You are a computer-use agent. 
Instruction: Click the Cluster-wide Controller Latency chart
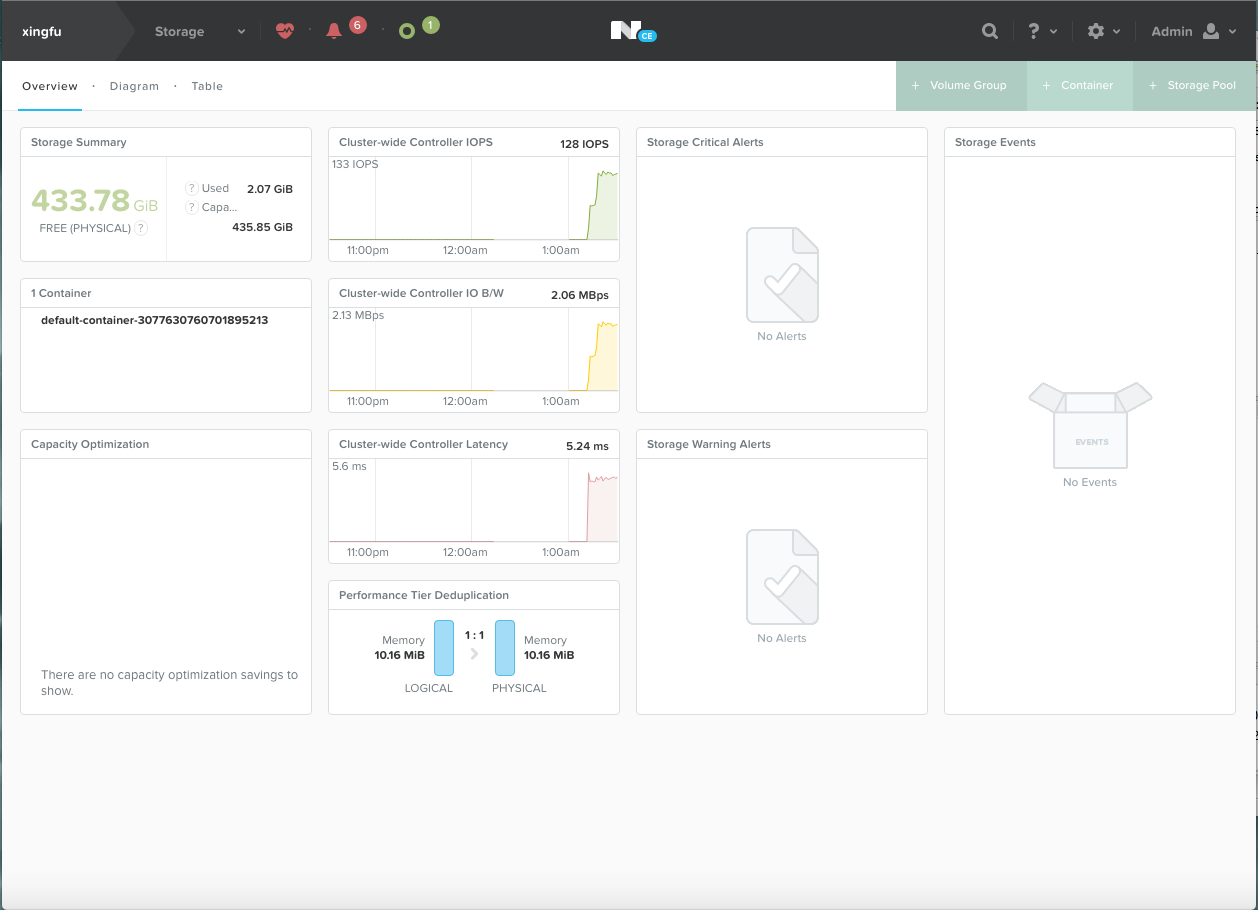(474, 501)
